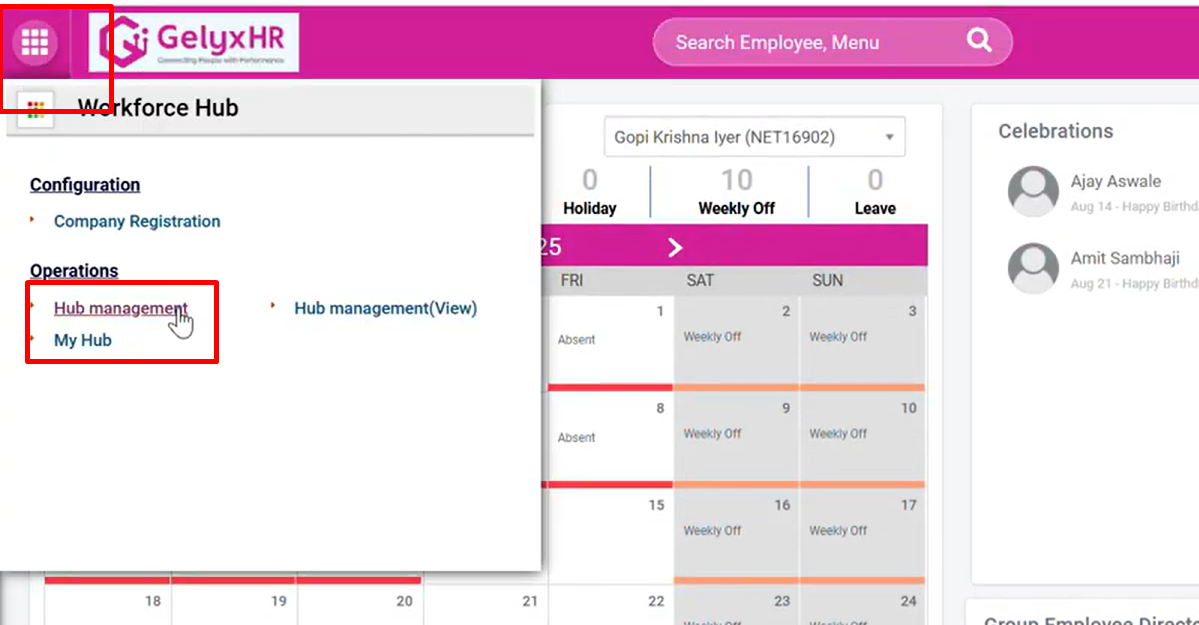The height and width of the screenshot is (625, 1199).
Task: Open Hub management(View) link
Action: point(385,308)
